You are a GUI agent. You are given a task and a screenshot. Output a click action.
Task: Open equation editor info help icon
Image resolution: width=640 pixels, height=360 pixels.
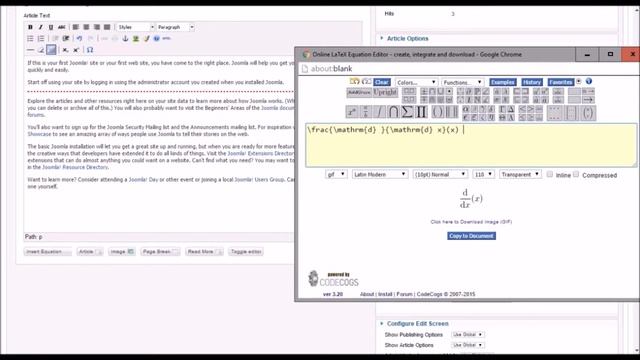589,82
